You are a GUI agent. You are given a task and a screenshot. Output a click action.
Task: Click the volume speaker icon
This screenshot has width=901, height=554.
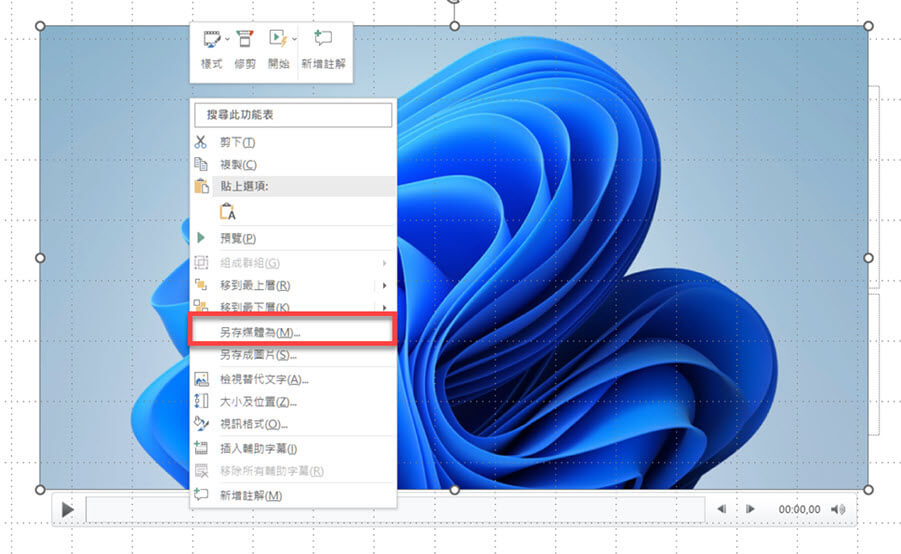coord(838,509)
